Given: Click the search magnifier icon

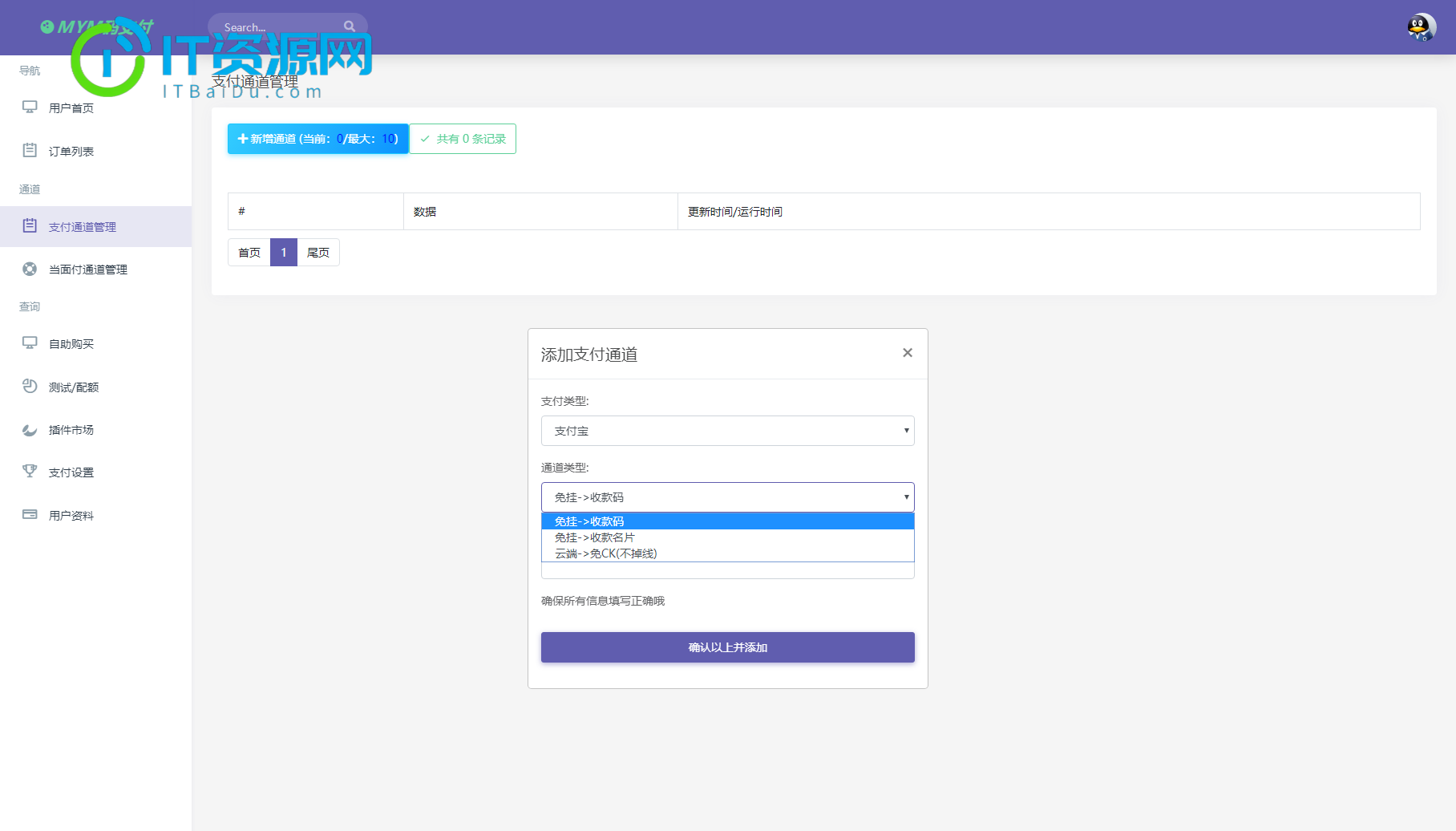Looking at the screenshot, I should (x=350, y=26).
